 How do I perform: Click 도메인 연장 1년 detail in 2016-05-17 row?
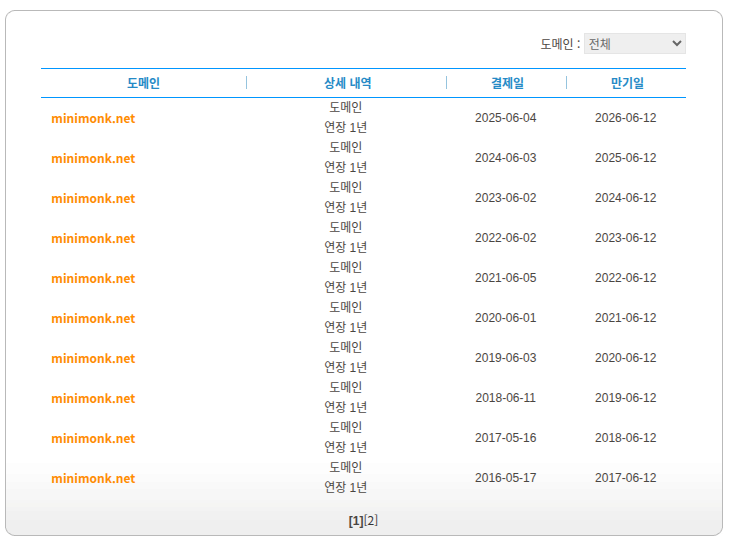pyautogui.click(x=345, y=477)
